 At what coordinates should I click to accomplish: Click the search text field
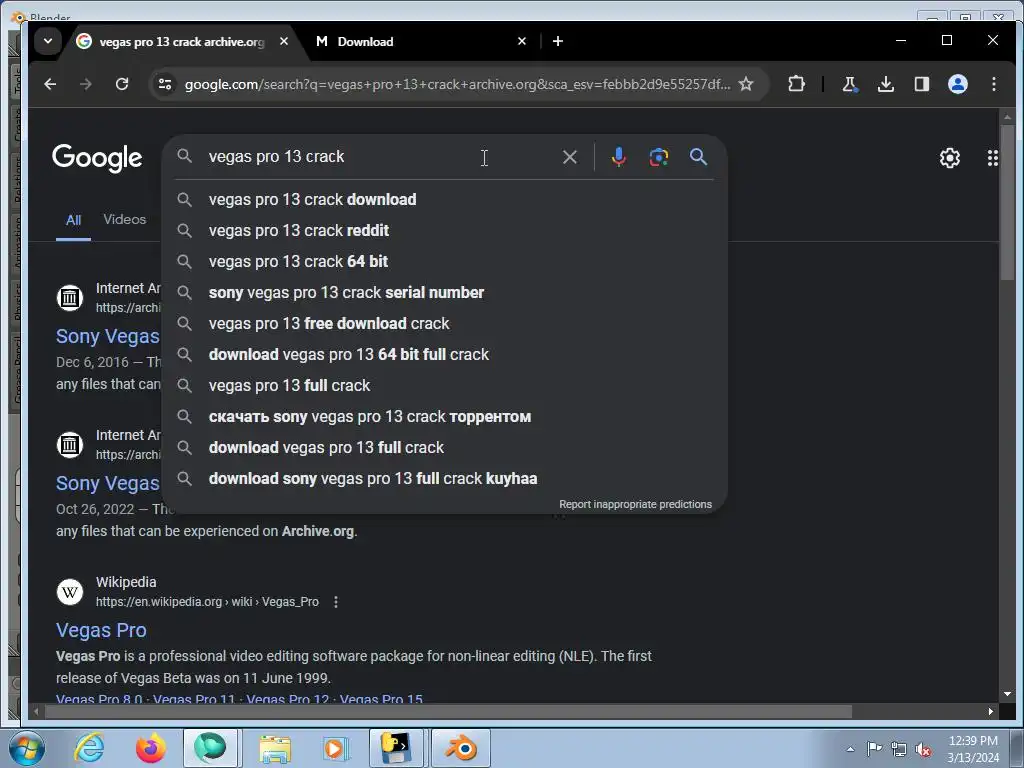pyautogui.click(x=379, y=157)
